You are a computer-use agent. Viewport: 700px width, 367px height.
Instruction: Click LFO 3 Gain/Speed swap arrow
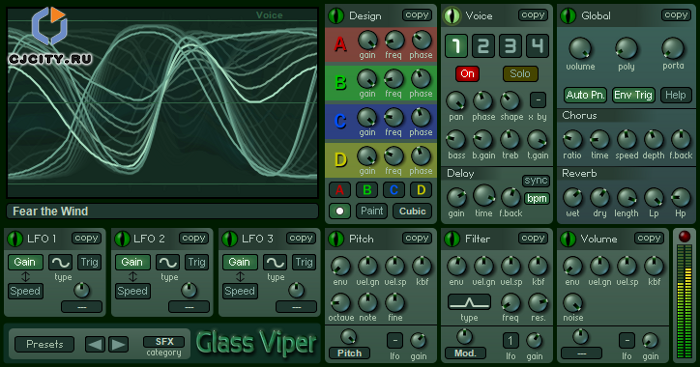(x=240, y=277)
